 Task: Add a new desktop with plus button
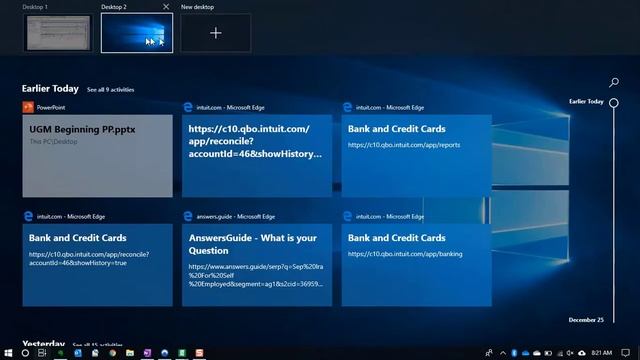click(x=216, y=33)
